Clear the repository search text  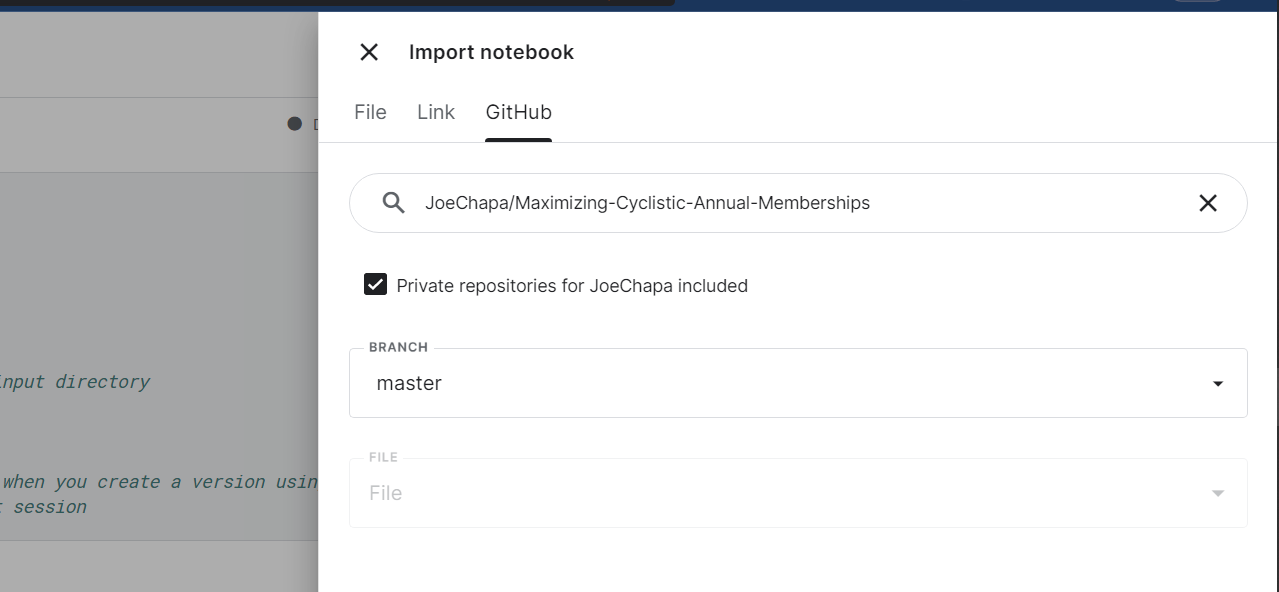1207,203
